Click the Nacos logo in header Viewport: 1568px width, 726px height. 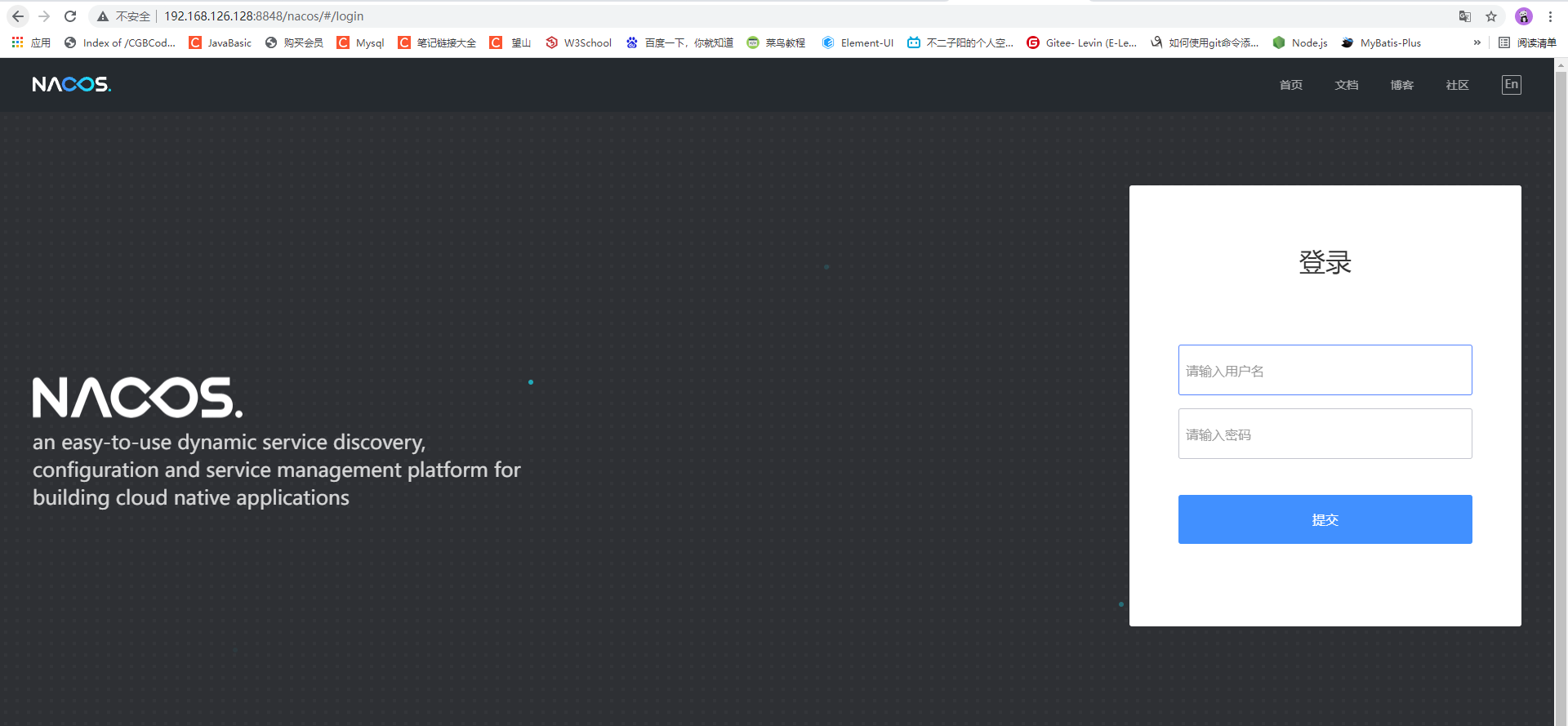click(x=72, y=84)
